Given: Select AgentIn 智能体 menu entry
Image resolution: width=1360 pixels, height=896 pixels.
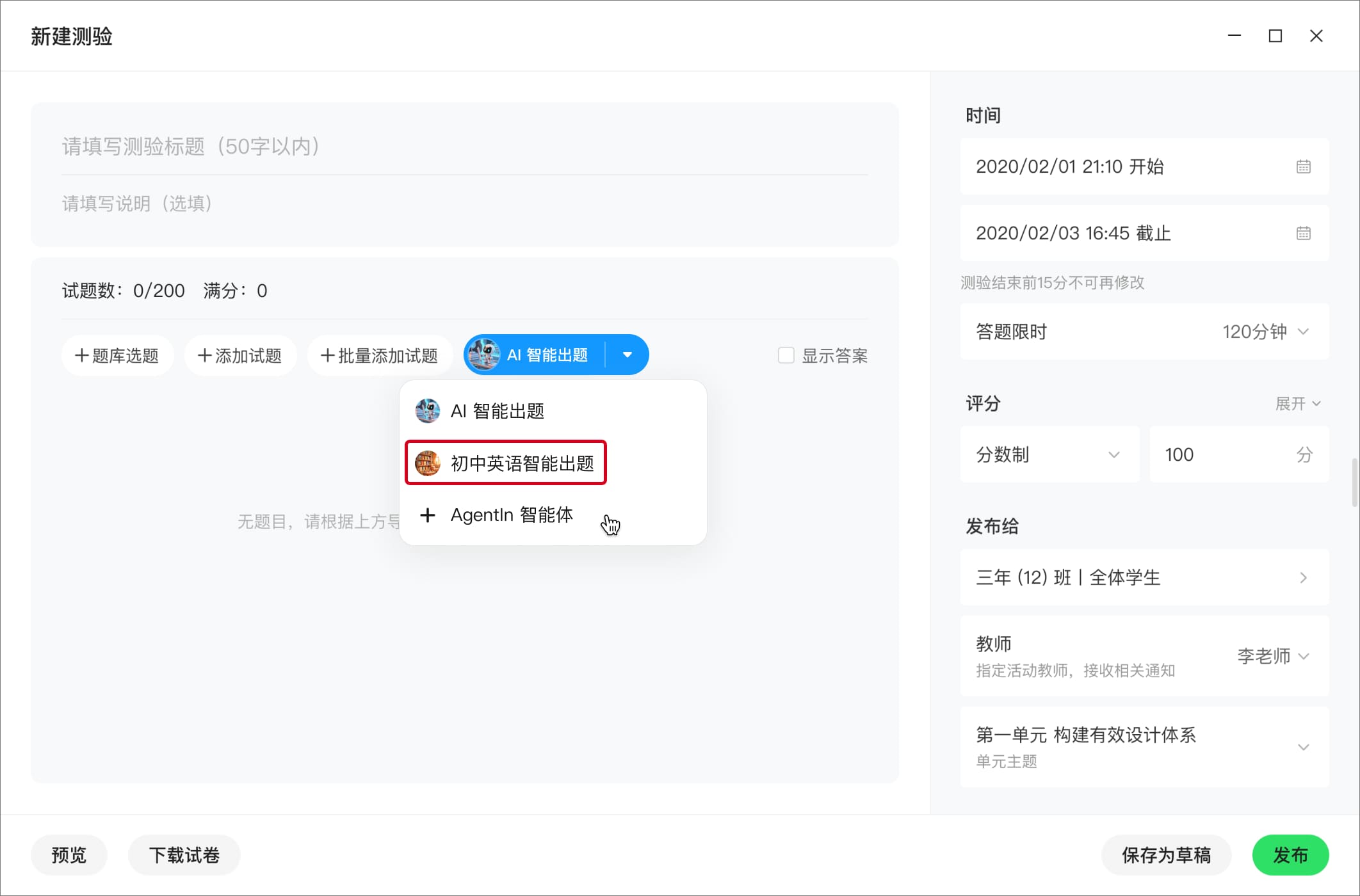Looking at the screenshot, I should pyautogui.click(x=511, y=515).
